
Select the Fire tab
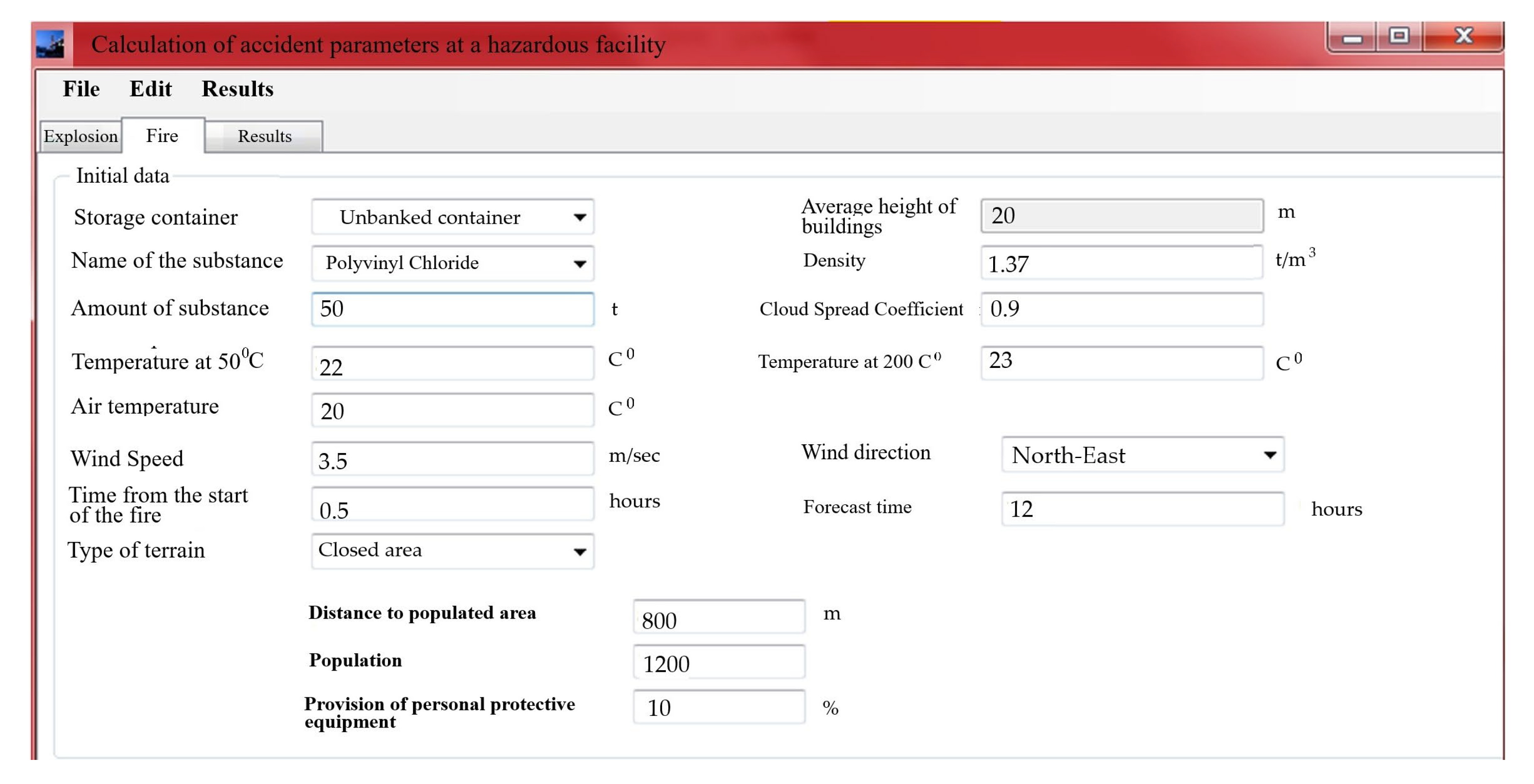(162, 136)
